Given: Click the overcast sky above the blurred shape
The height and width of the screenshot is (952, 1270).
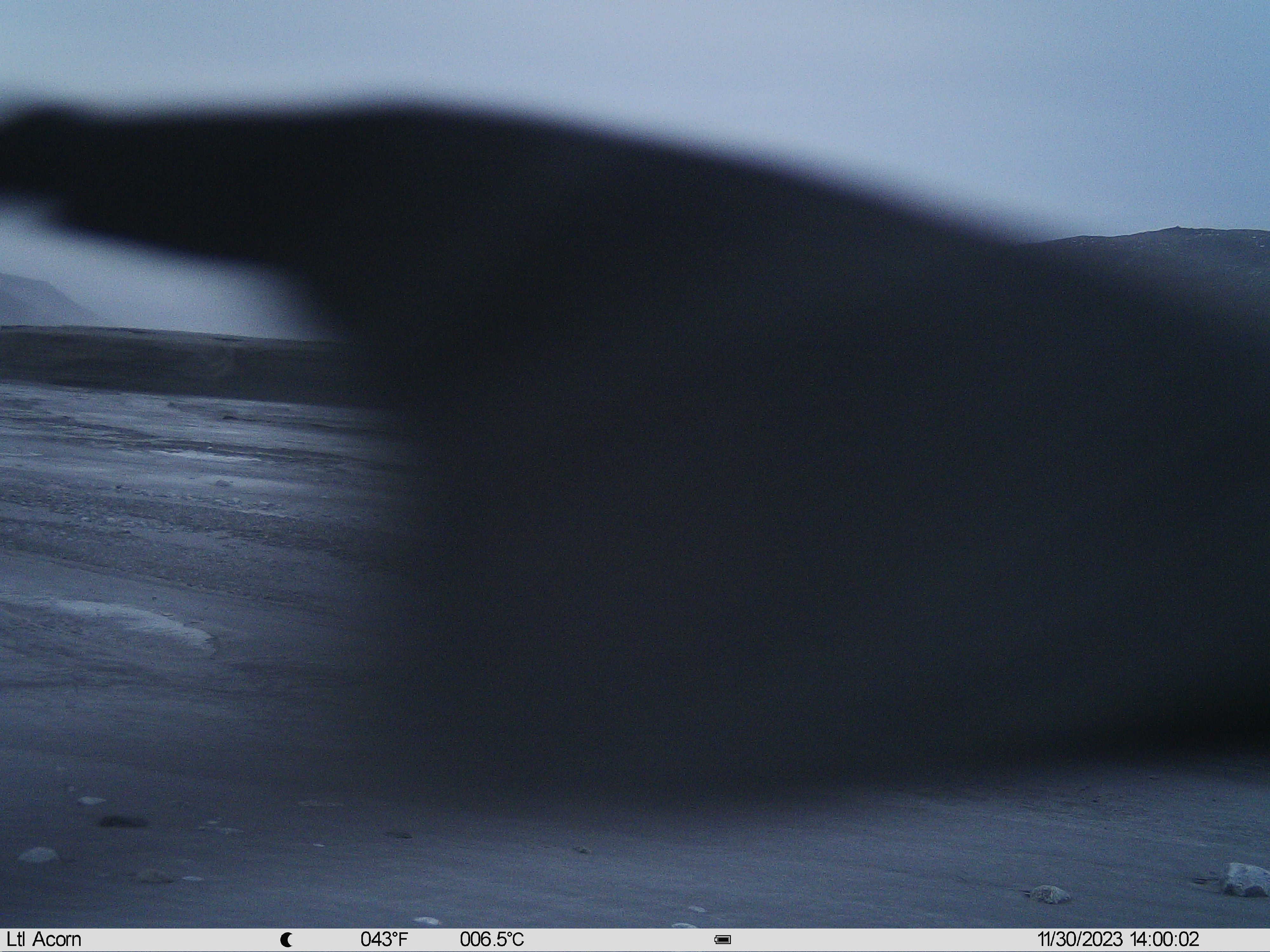Looking at the screenshot, I should coord(632,46).
